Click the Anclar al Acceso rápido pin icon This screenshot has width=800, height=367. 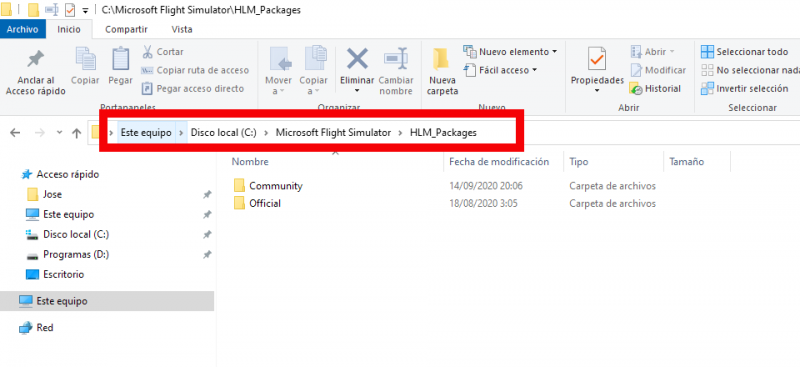pyautogui.click(x=35, y=60)
